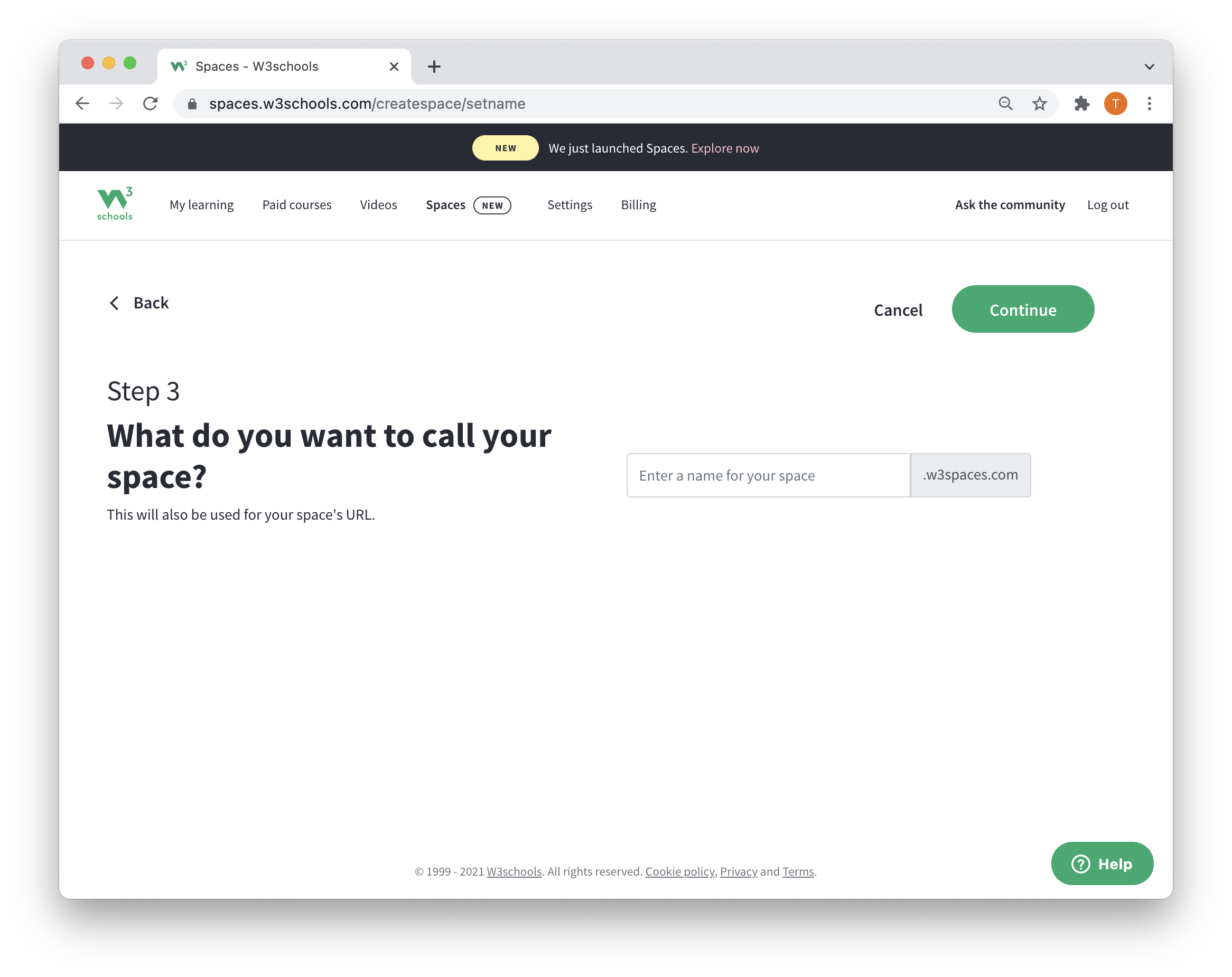1232x977 pixels.
Task: Toggle the Spaces menu NEW indicator
Action: click(492, 204)
